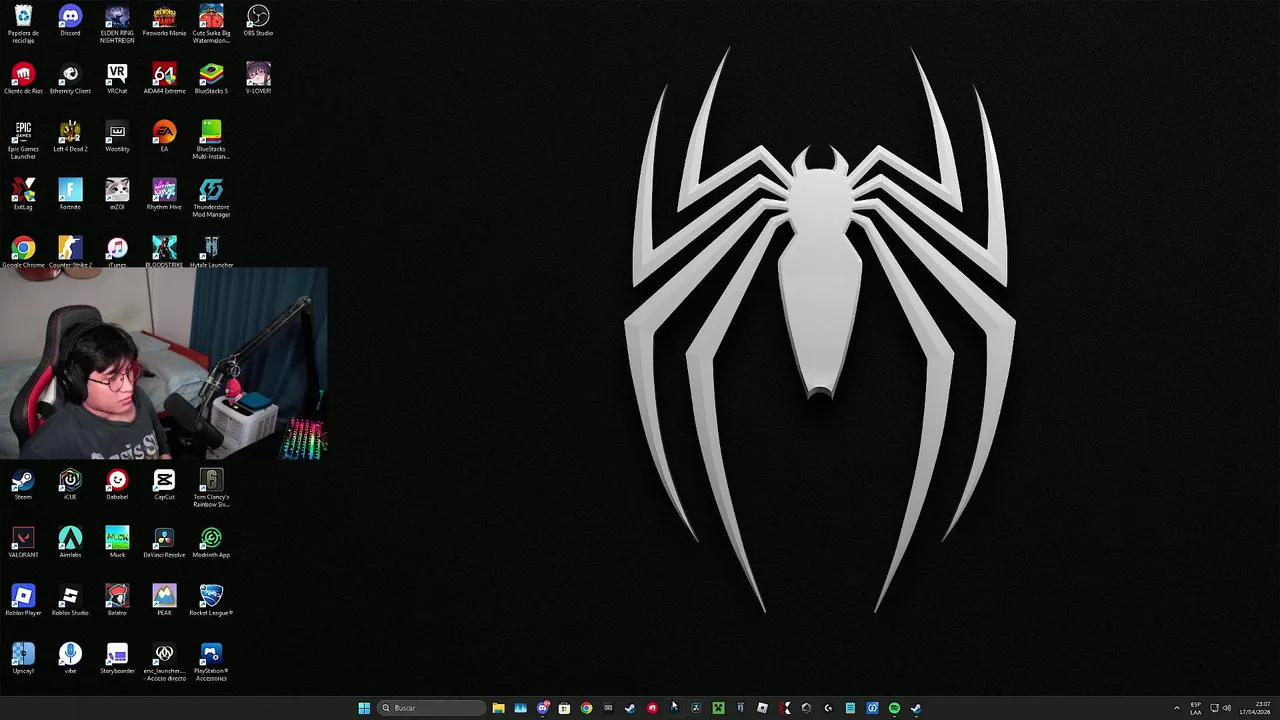Select the Steam desktop shortcut
Image resolution: width=1280 pixels, height=720 pixels.
pos(23,485)
